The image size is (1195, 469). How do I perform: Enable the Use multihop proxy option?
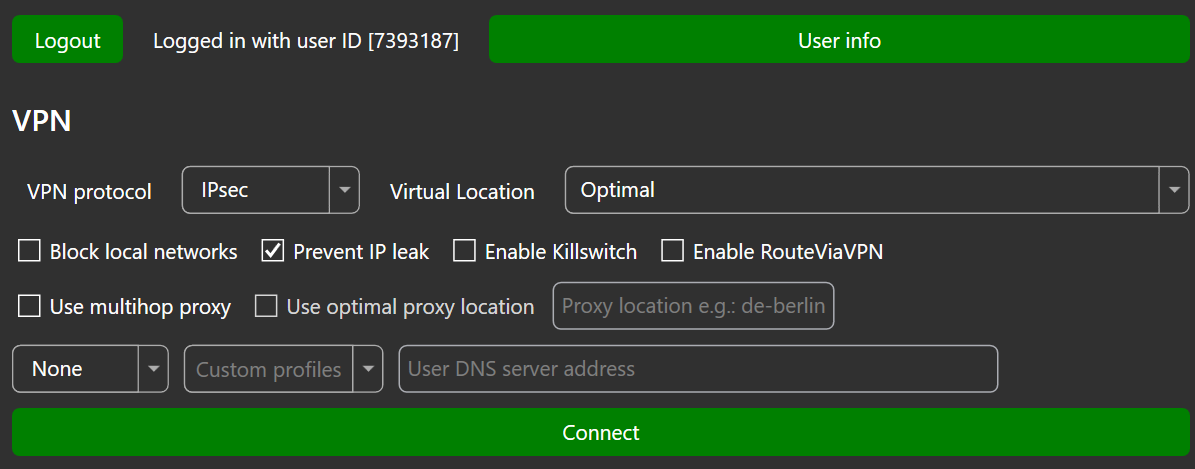coord(30,306)
